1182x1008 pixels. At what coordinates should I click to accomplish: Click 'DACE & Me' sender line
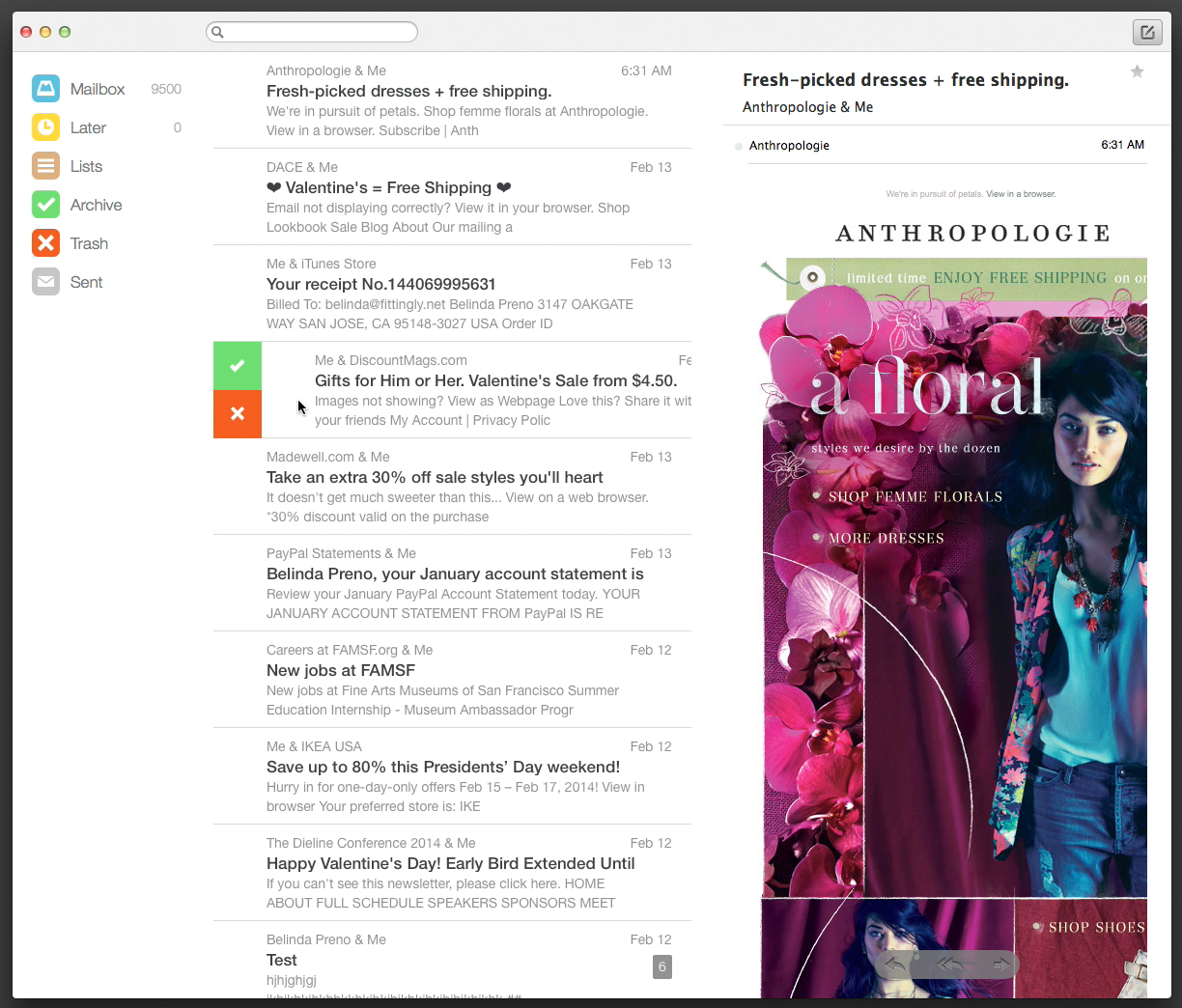pyautogui.click(x=302, y=167)
